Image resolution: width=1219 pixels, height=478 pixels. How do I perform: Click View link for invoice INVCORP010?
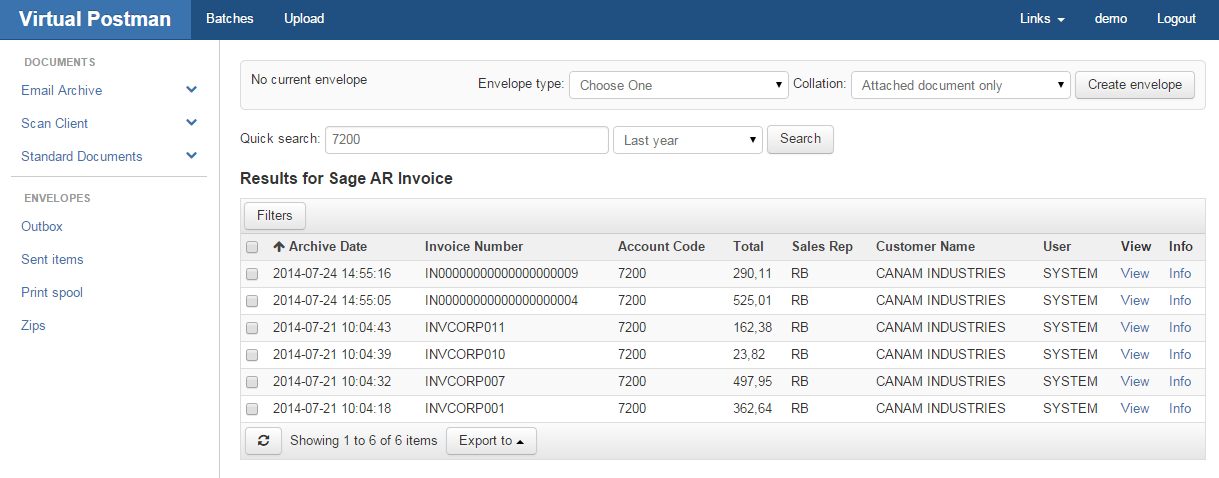coord(1135,355)
